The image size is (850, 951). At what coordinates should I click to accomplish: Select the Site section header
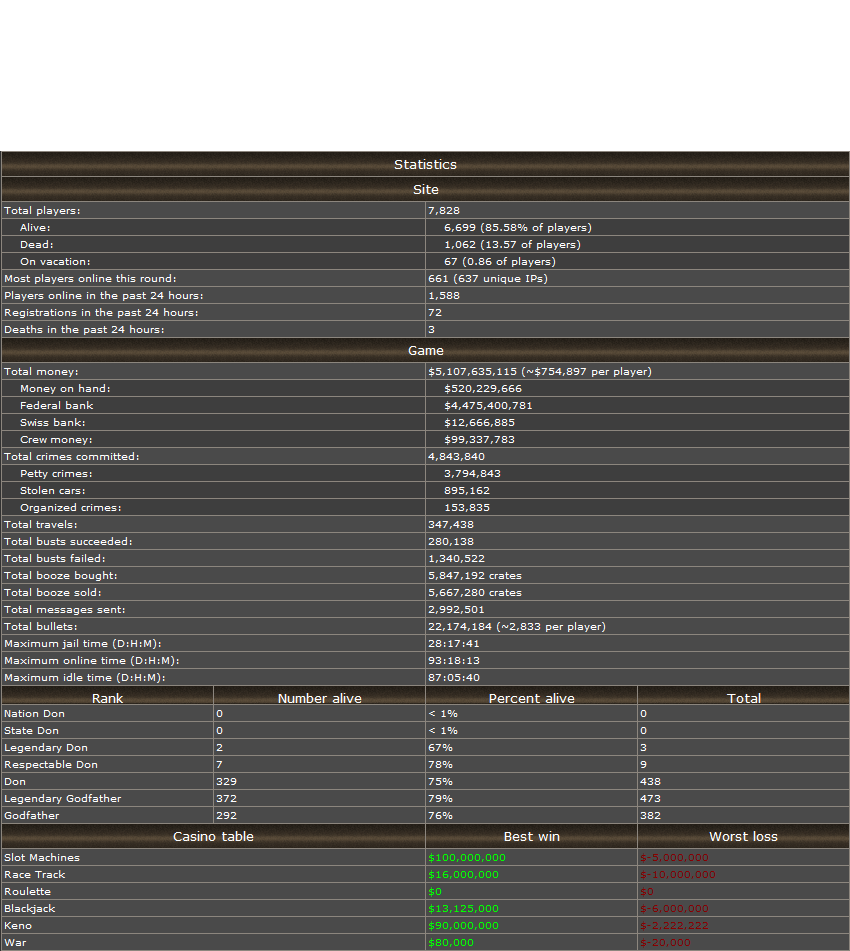click(425, 189)
